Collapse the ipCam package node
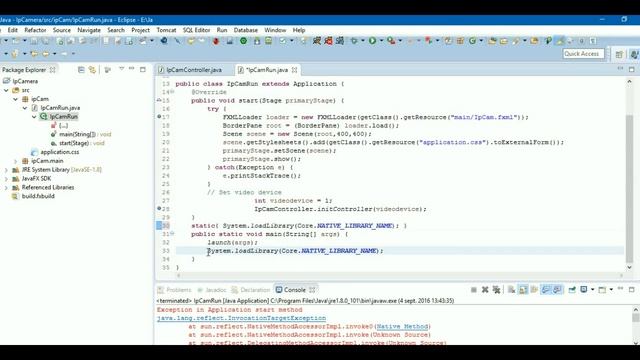This screenshot has height=360, width=640. 16,99
